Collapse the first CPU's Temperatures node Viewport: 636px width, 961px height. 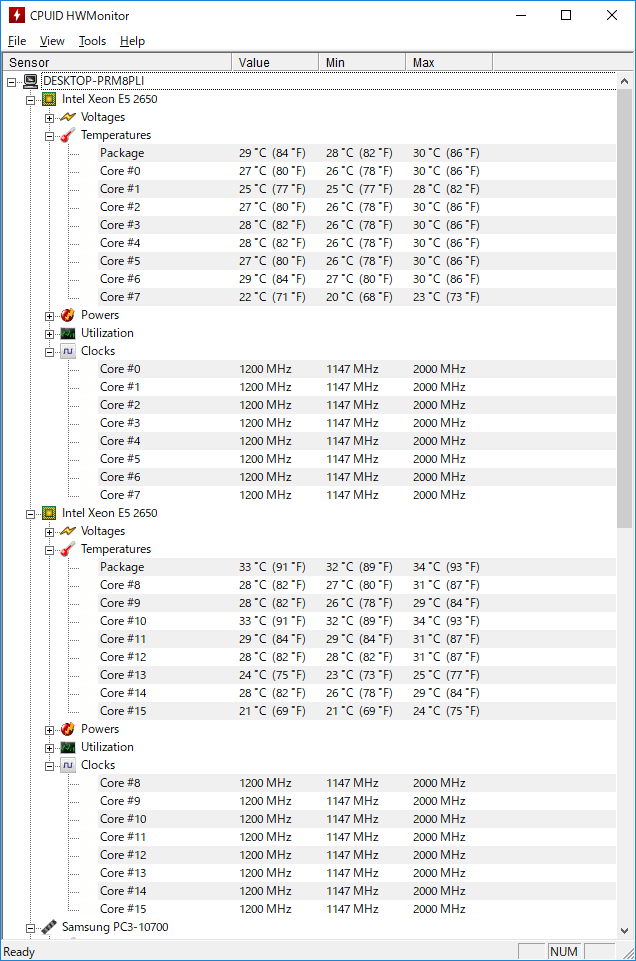[x=50, y=136]
